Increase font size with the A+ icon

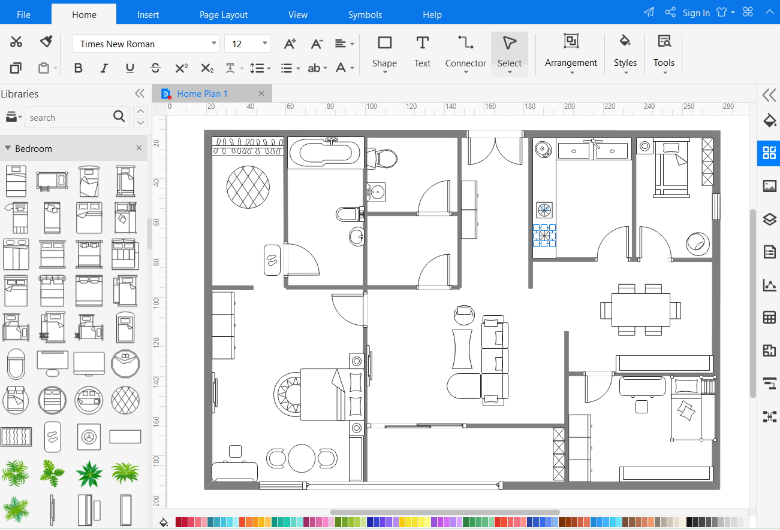[x=290, y=44]
